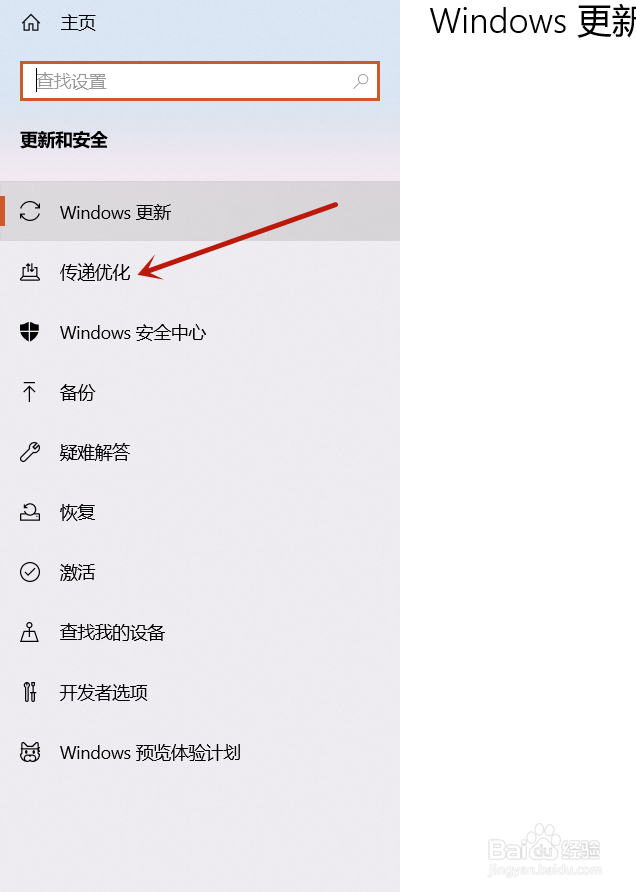This screenshot has height=892, width=636.
Task: Click the Windows Security shield icon
Action: 30,332
